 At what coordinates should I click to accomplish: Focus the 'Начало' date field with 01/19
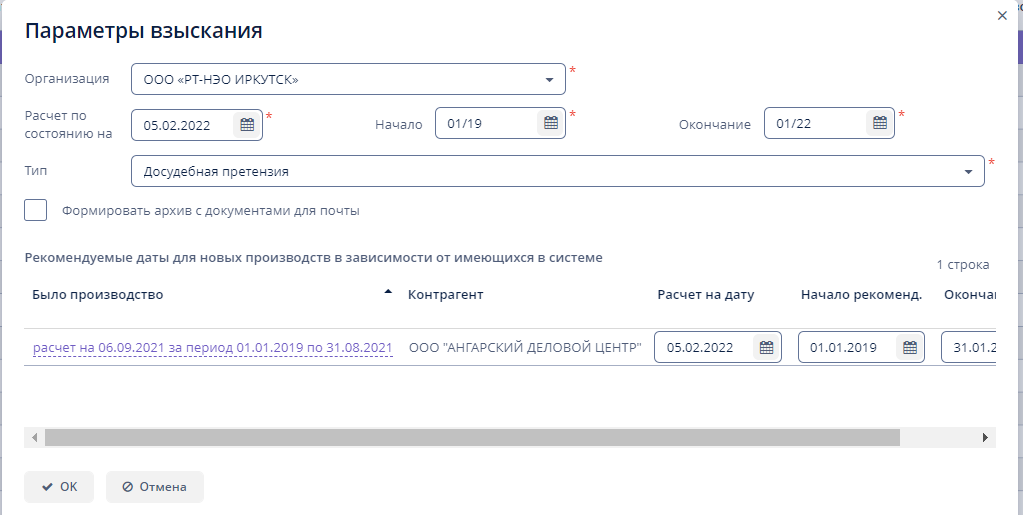(487, 124)
